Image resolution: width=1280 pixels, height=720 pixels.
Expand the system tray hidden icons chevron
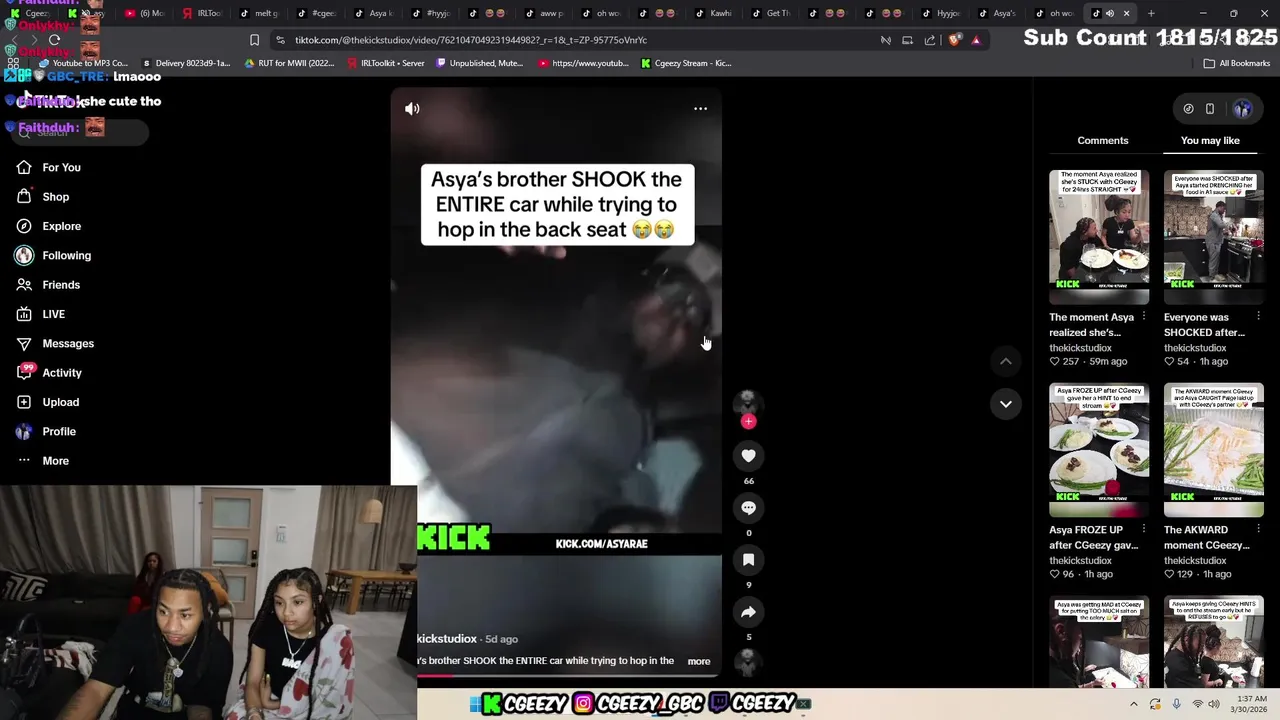coord(1133,704)
